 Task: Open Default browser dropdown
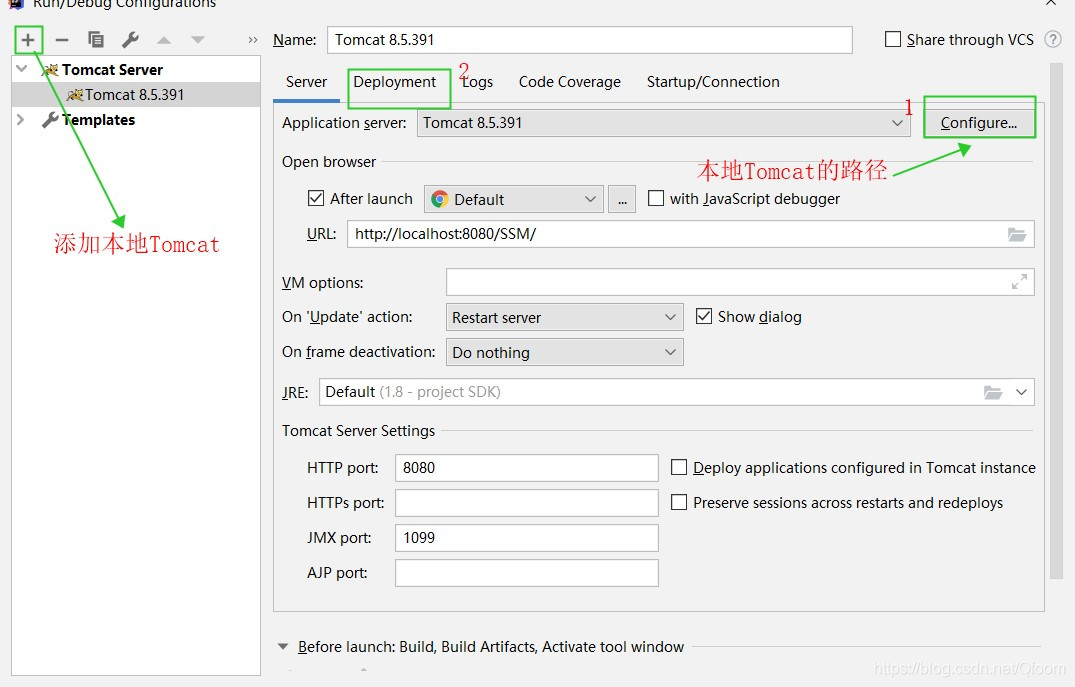point(514,199)
